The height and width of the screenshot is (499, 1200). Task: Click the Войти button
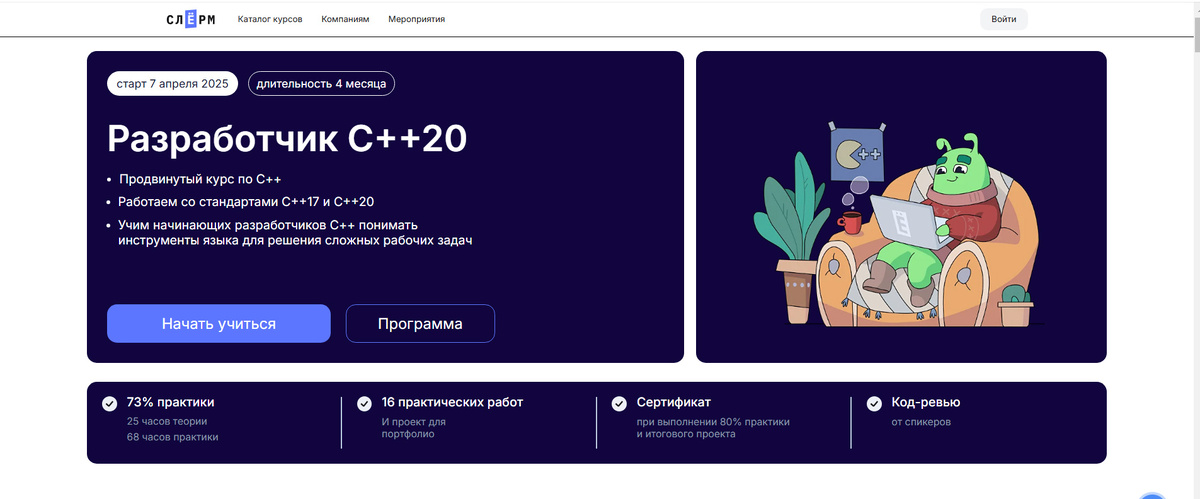1004,19
